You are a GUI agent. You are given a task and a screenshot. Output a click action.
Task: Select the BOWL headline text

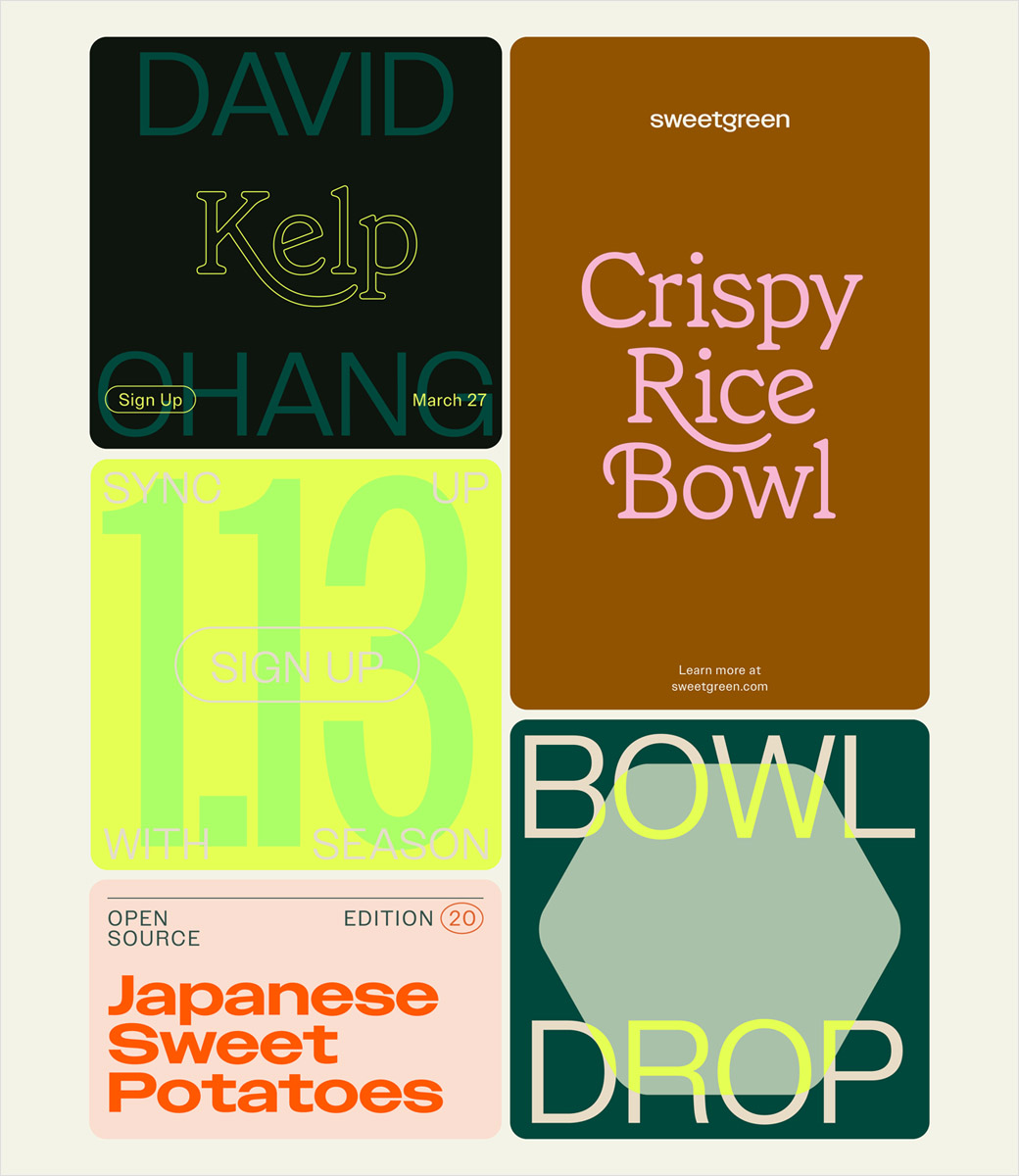(x=719, y=788)
